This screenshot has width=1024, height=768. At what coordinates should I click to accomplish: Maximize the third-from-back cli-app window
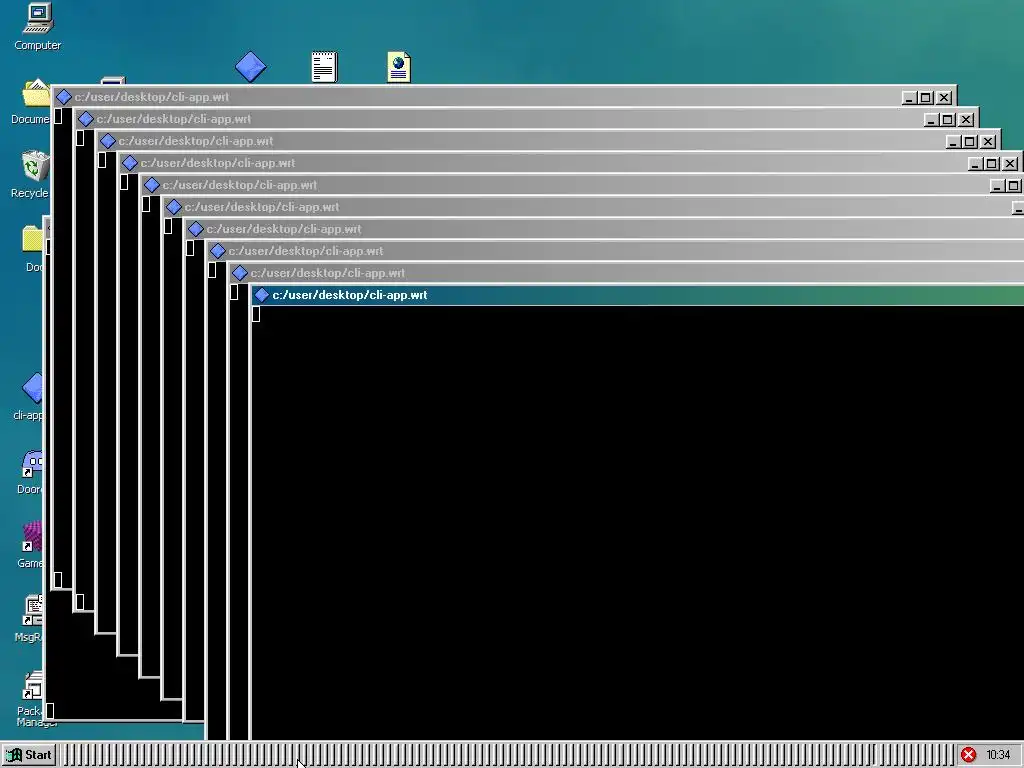click(970, 142)
